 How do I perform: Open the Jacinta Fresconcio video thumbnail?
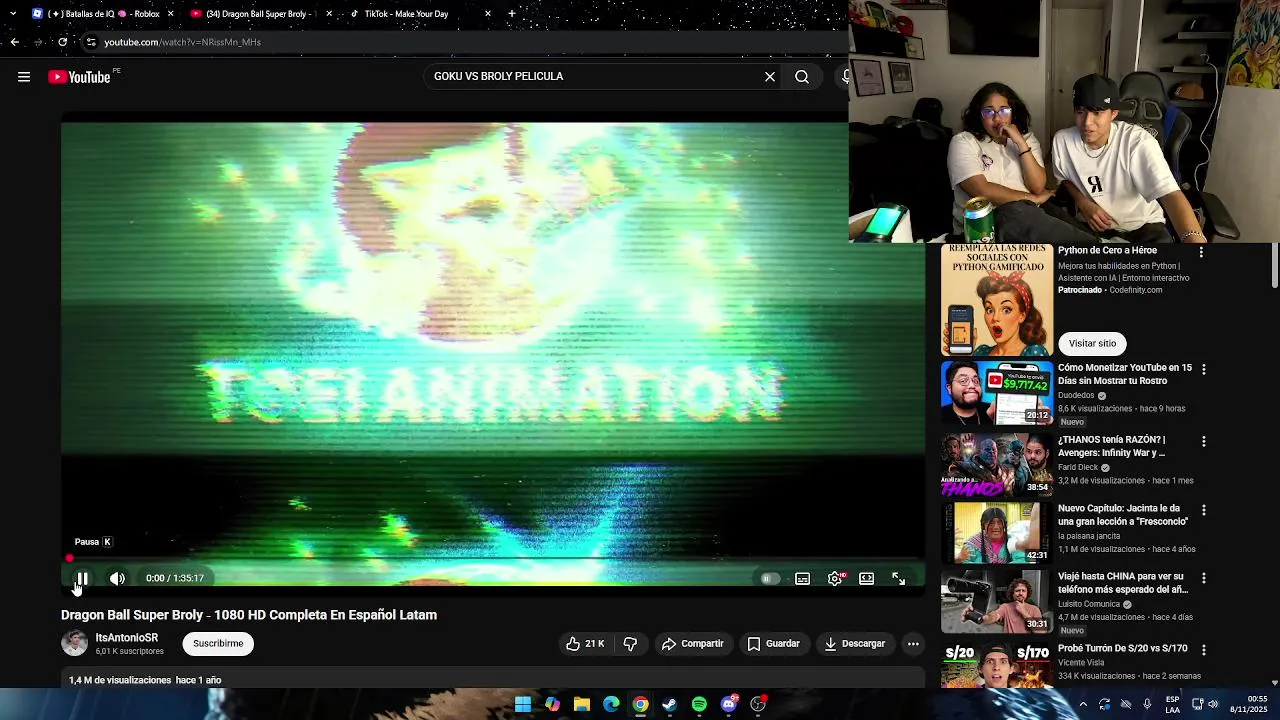click(997, 532)
